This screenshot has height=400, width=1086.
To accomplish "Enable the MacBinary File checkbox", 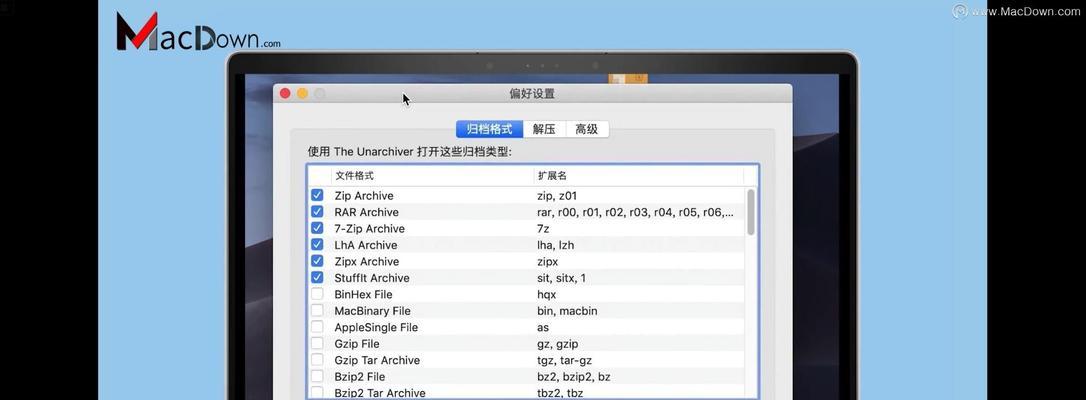I will pos(317,311).
